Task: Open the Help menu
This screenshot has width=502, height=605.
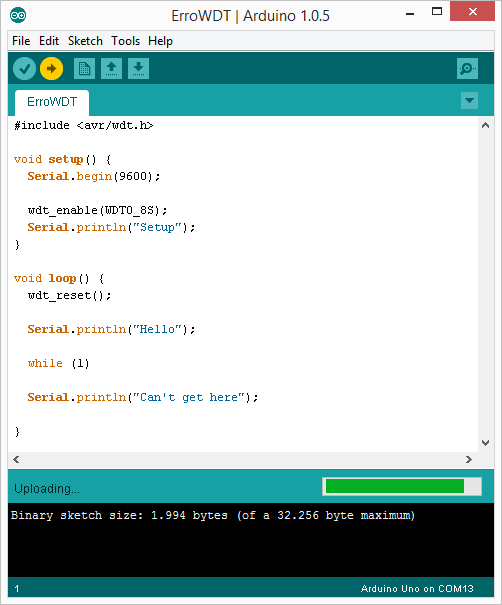Action: 160,41
